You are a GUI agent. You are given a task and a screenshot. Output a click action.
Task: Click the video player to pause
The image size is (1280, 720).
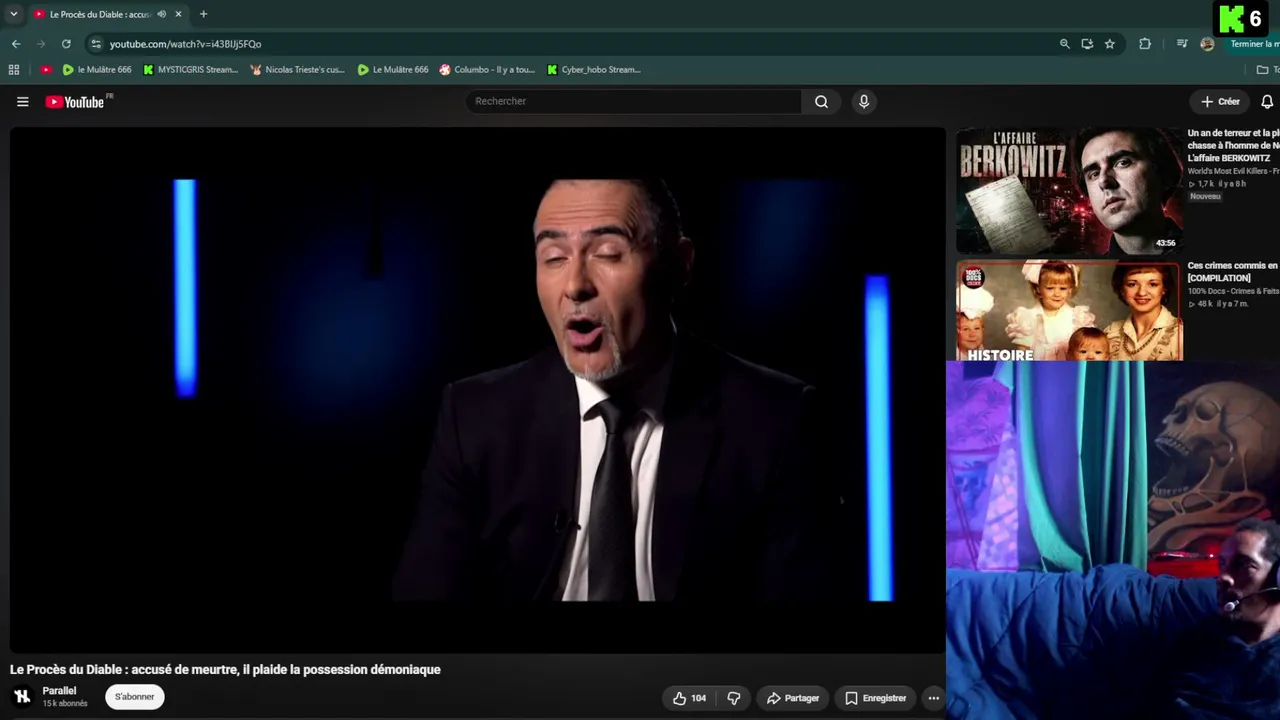pos(478,390)
